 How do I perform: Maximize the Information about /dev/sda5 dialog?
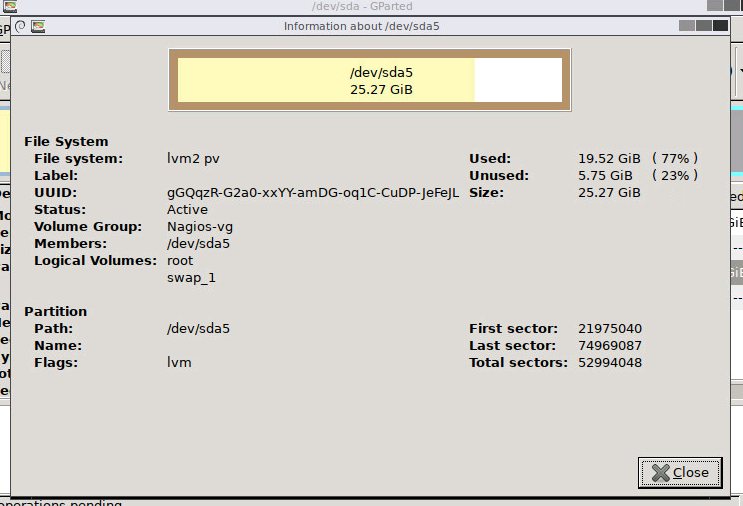[x=703, y=26]
